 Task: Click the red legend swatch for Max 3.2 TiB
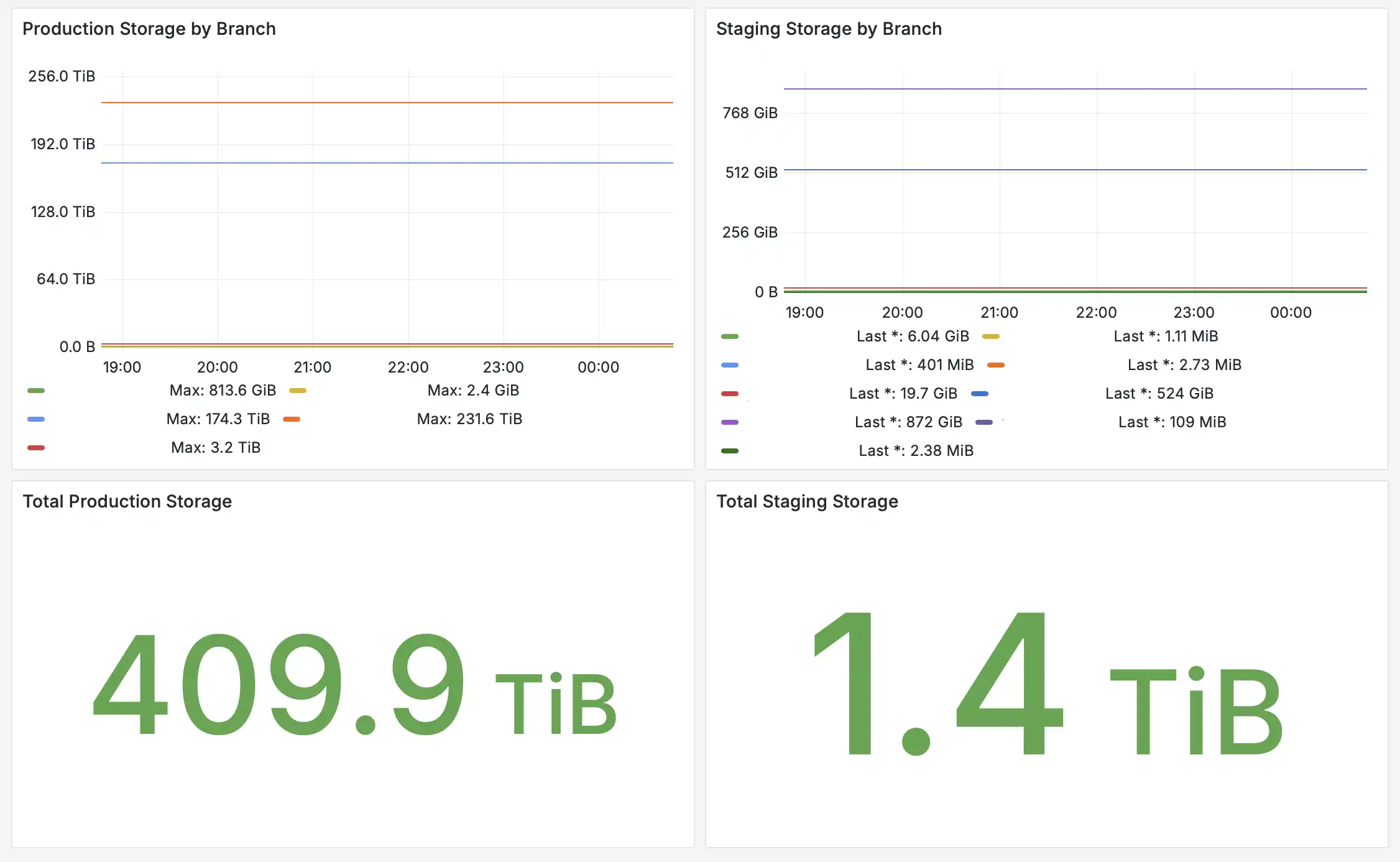pyautogui.click(x=36, y=448)
